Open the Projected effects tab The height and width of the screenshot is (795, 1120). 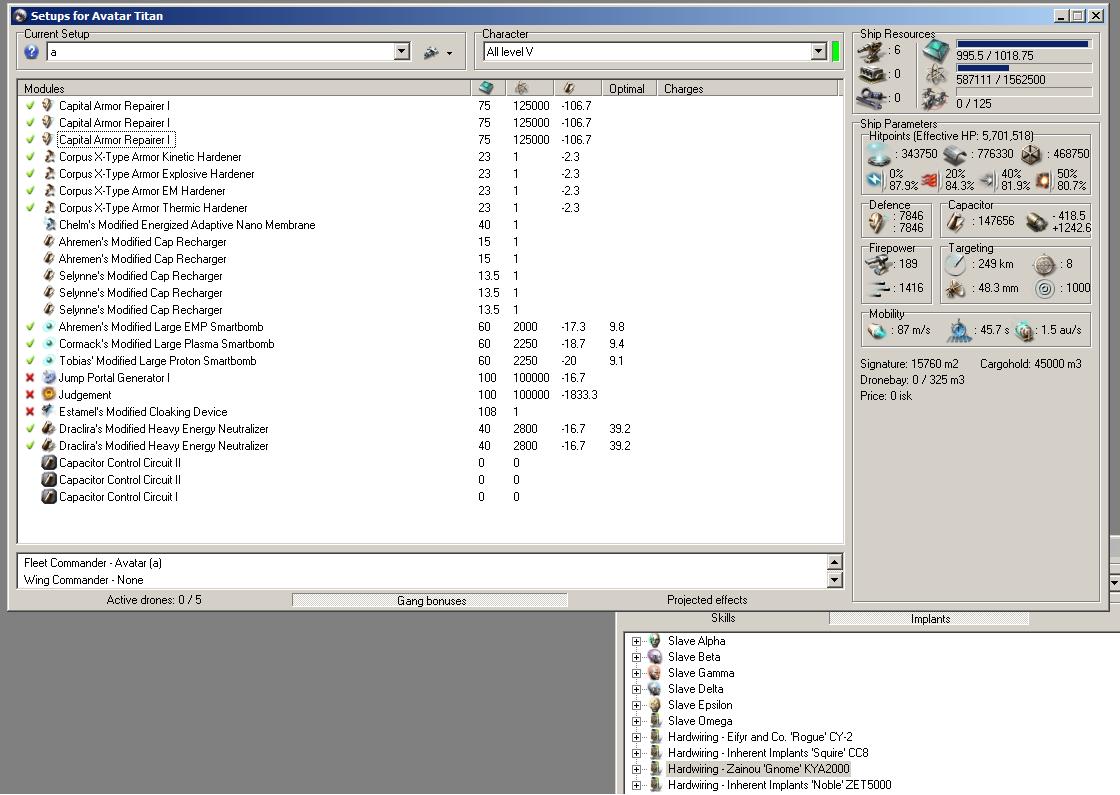click(x=707, y=600)
